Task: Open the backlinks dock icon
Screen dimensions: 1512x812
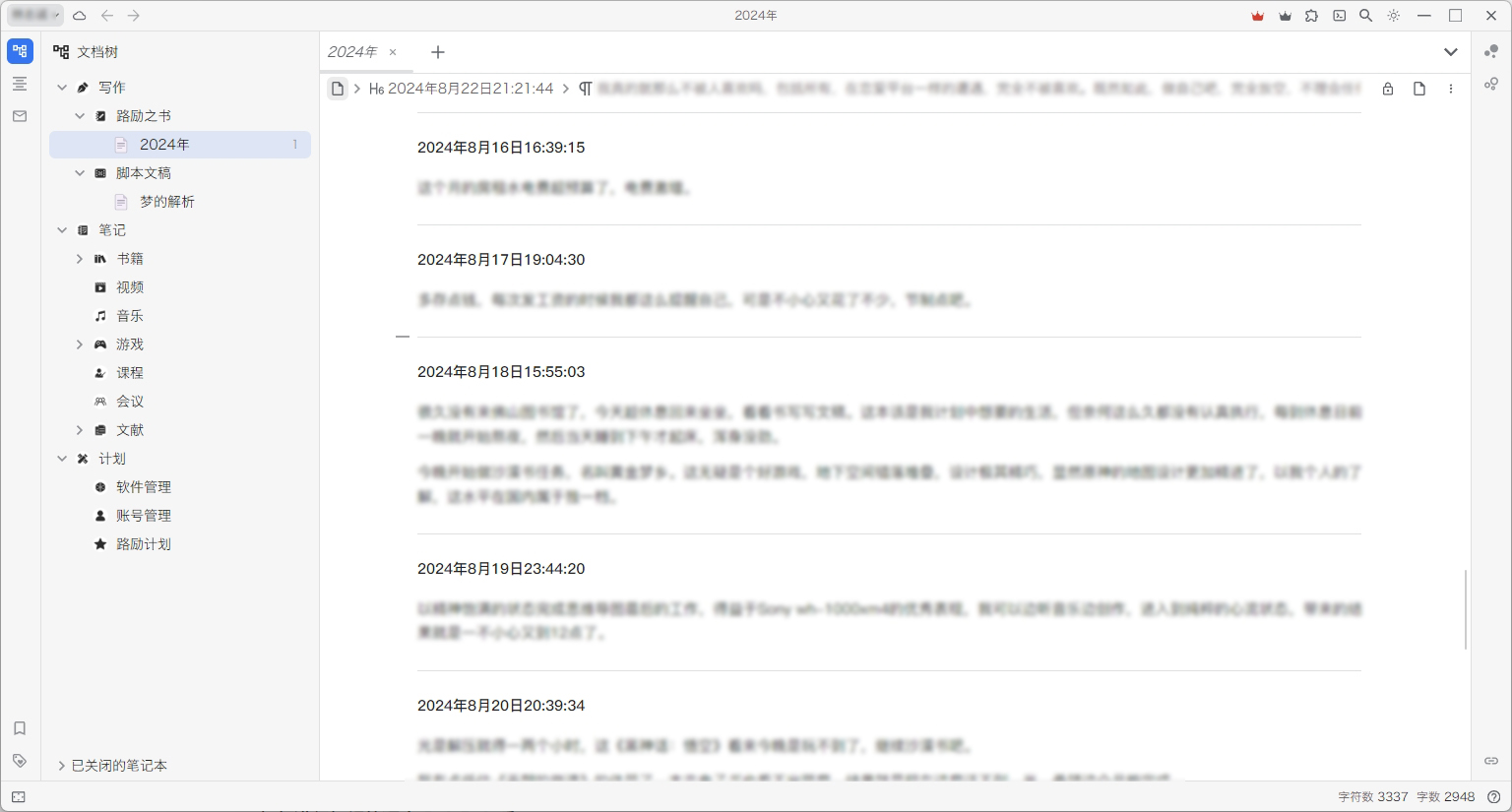Action: click(x=1491, y=761)
